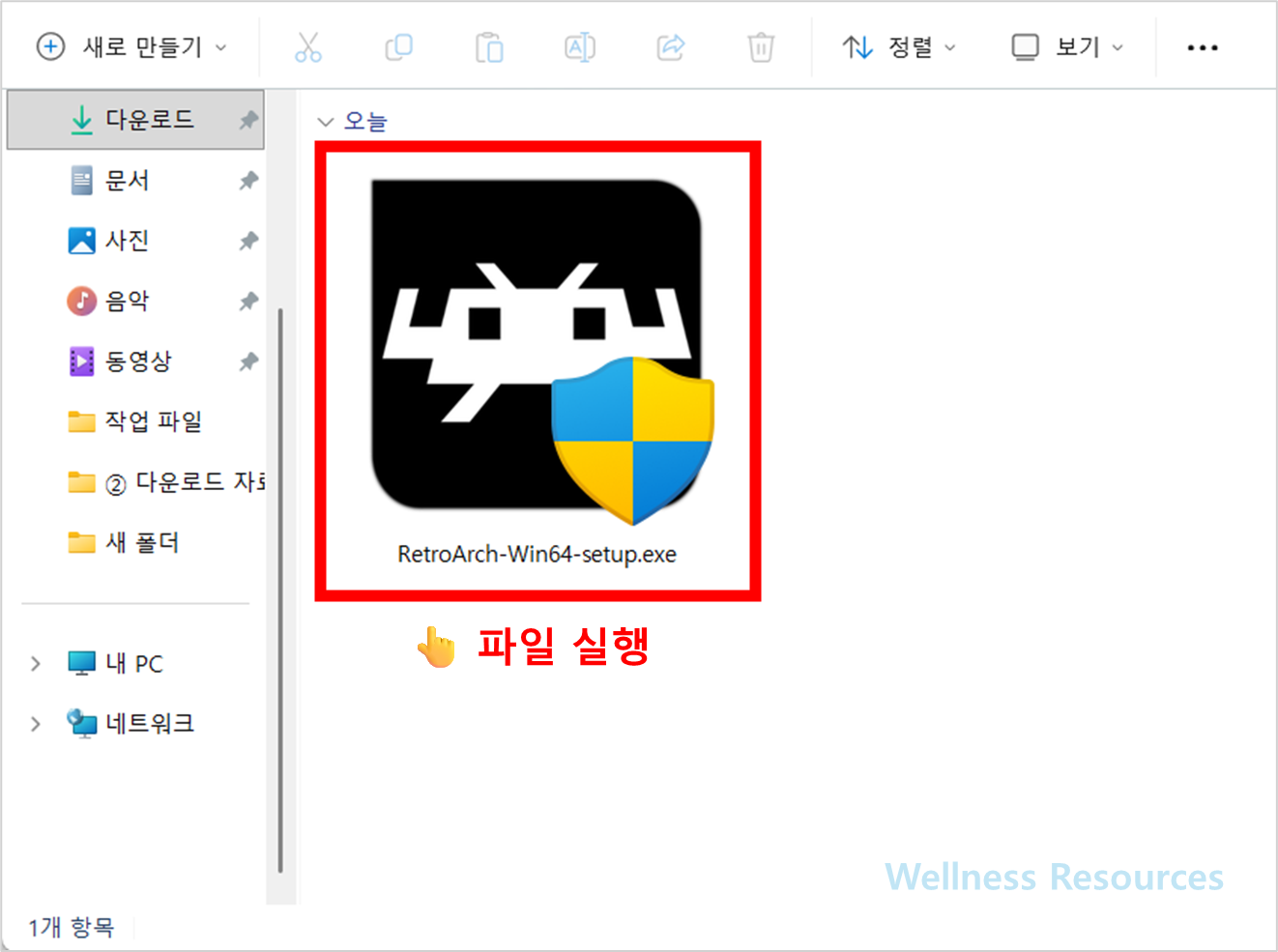1278x952 pixels.
Task: Open the 보기 view dropdown
Action: point(1067,46)
